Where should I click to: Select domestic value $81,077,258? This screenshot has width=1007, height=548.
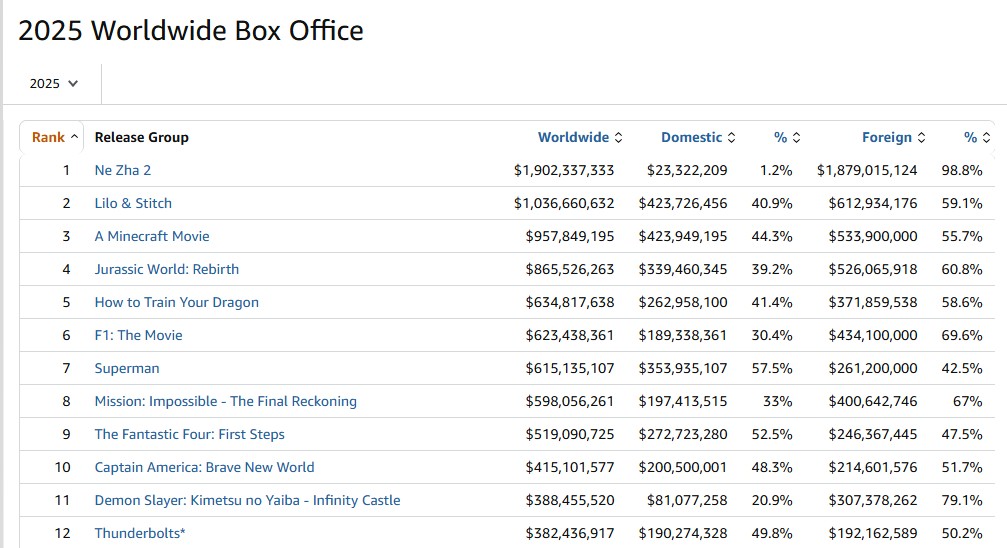click(687, 500)
